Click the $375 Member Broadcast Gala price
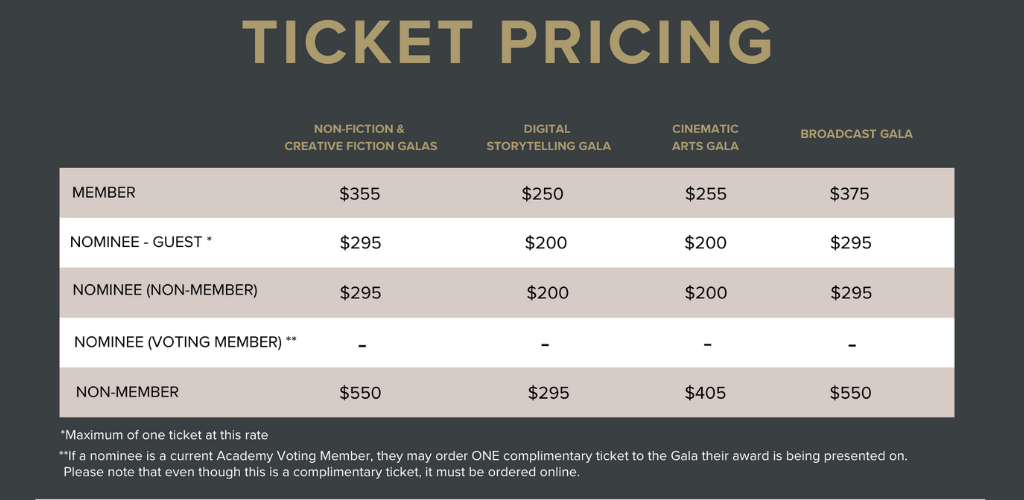 [x=850, y=194]
